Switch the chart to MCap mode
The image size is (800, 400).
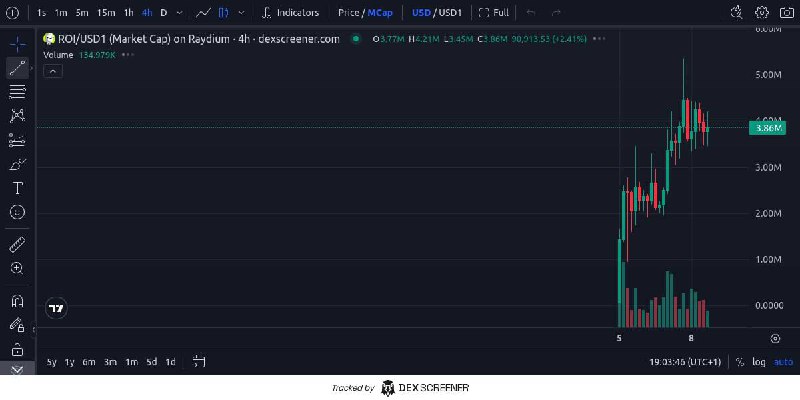pos(380,13)
